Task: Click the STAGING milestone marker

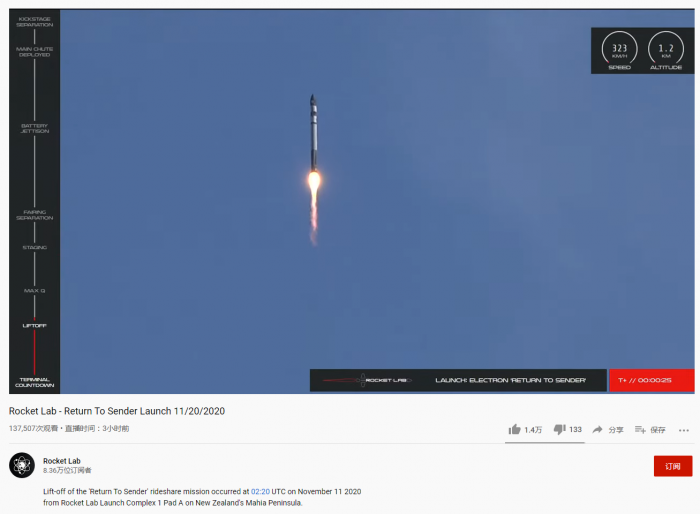Action: (34, 247)
